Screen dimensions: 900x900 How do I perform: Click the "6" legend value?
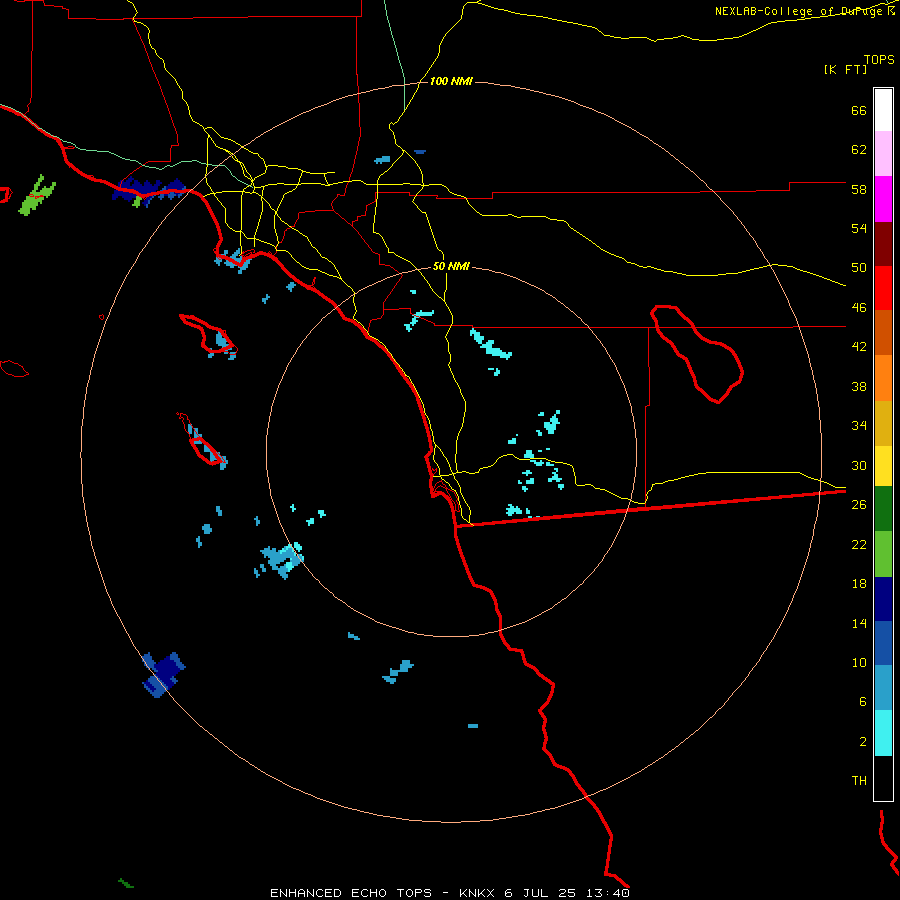click(863, 701)
